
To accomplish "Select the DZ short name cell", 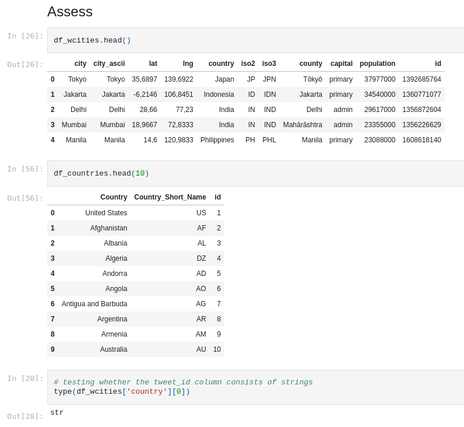I will [201, 258].
